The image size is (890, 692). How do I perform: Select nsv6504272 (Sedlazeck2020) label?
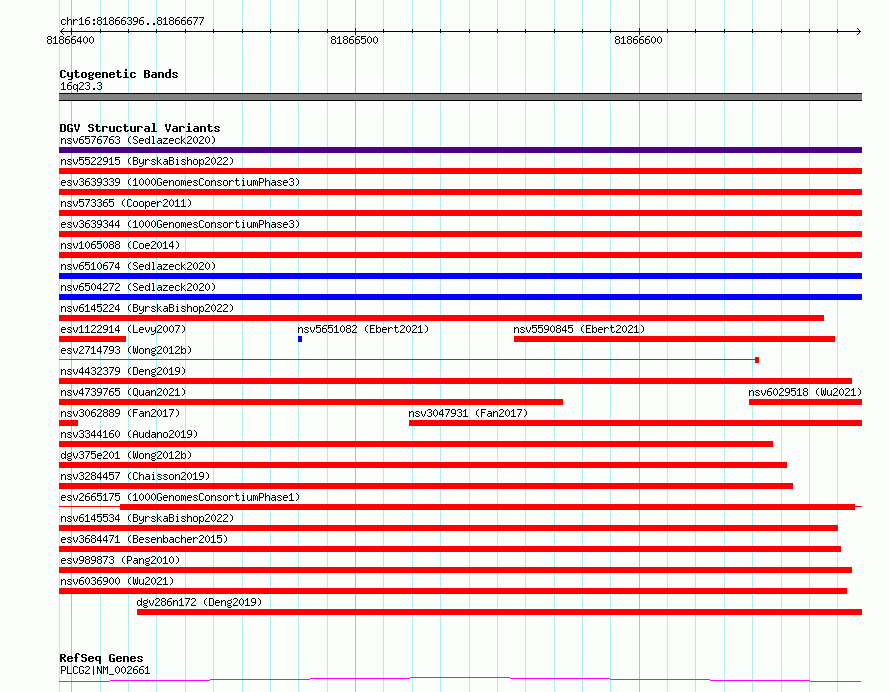coord(138,287)
